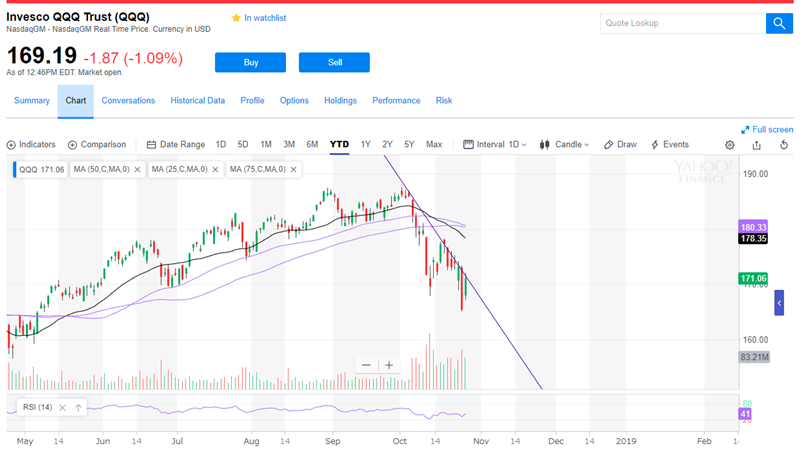Expand the side panel chevron
The height and width of the screenshot is (462, 802).
point(779,303)
